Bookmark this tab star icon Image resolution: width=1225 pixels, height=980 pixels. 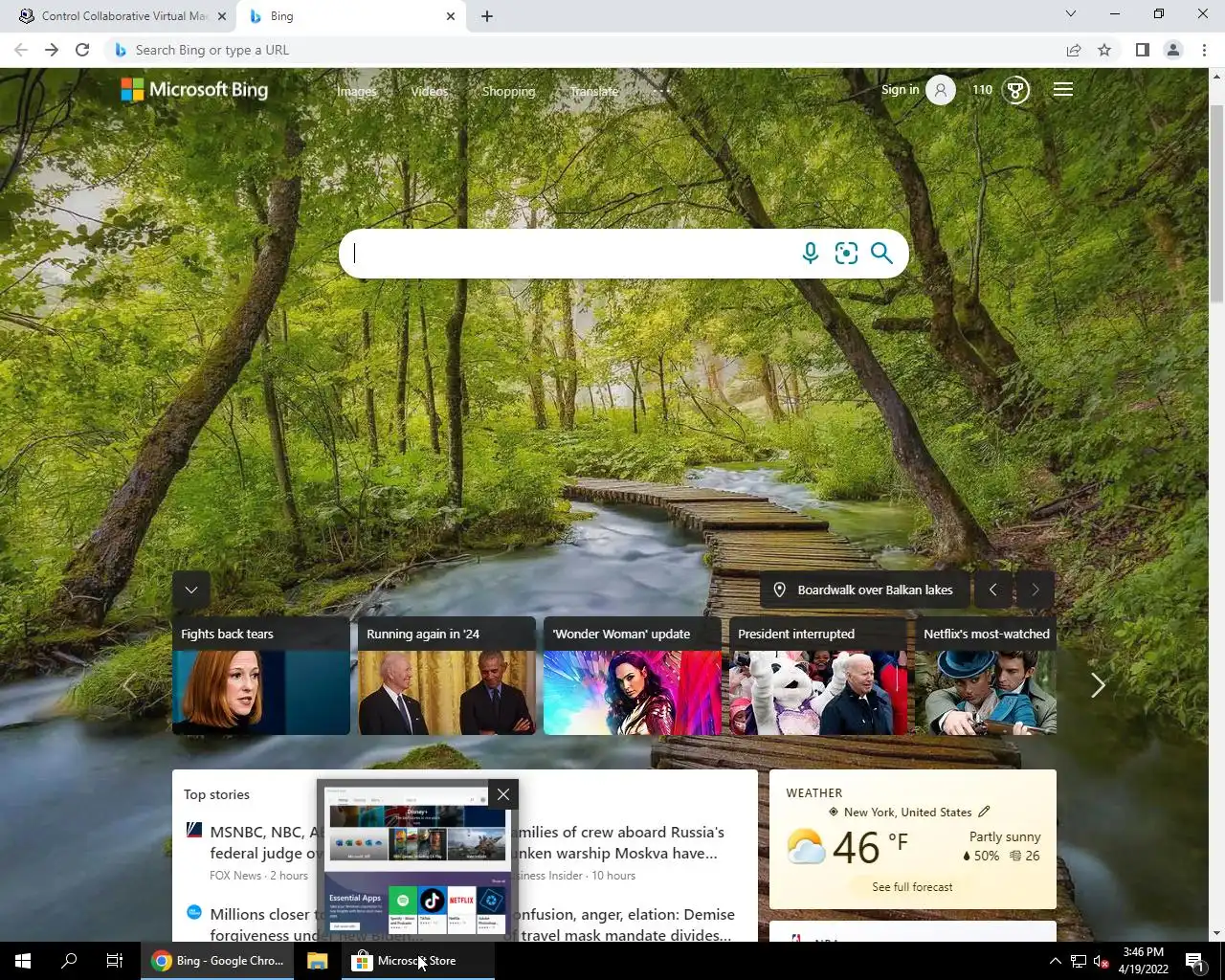tap(1104, 50)
